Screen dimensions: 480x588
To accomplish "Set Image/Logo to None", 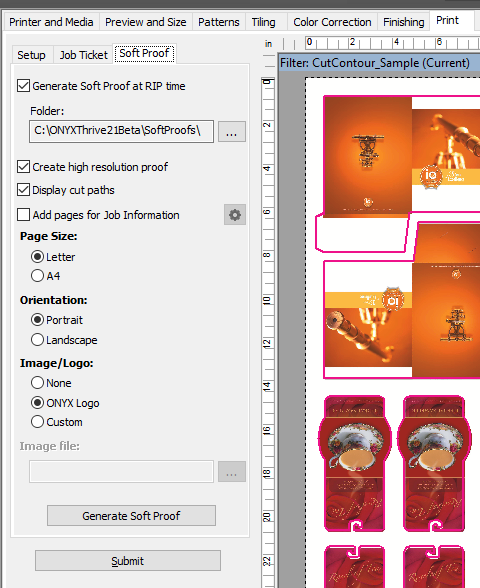I will point(37,382).
